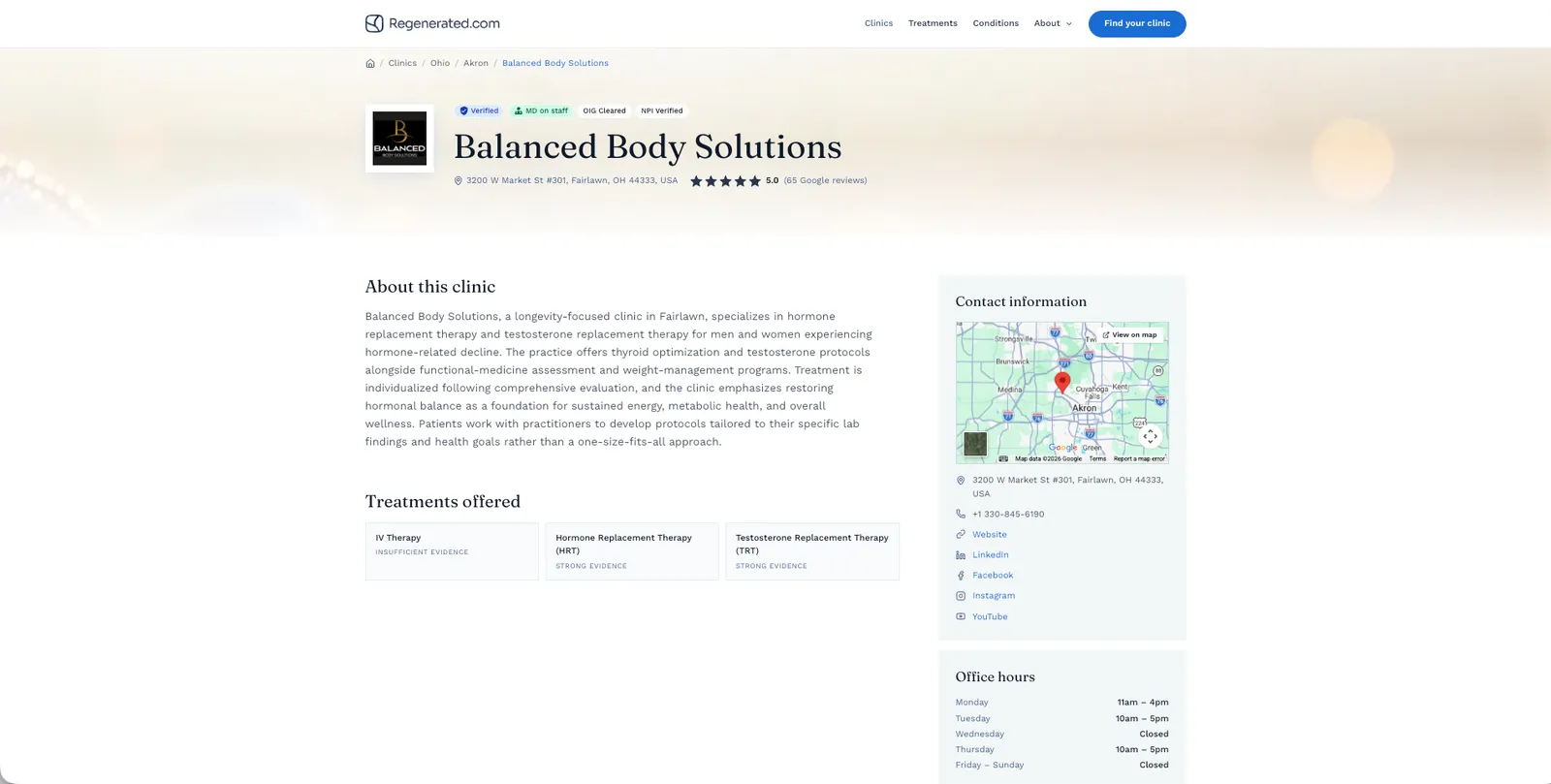Go to Clinics breadcrumb link
This screenshot has height=784, width=1551.
(402, 63)
